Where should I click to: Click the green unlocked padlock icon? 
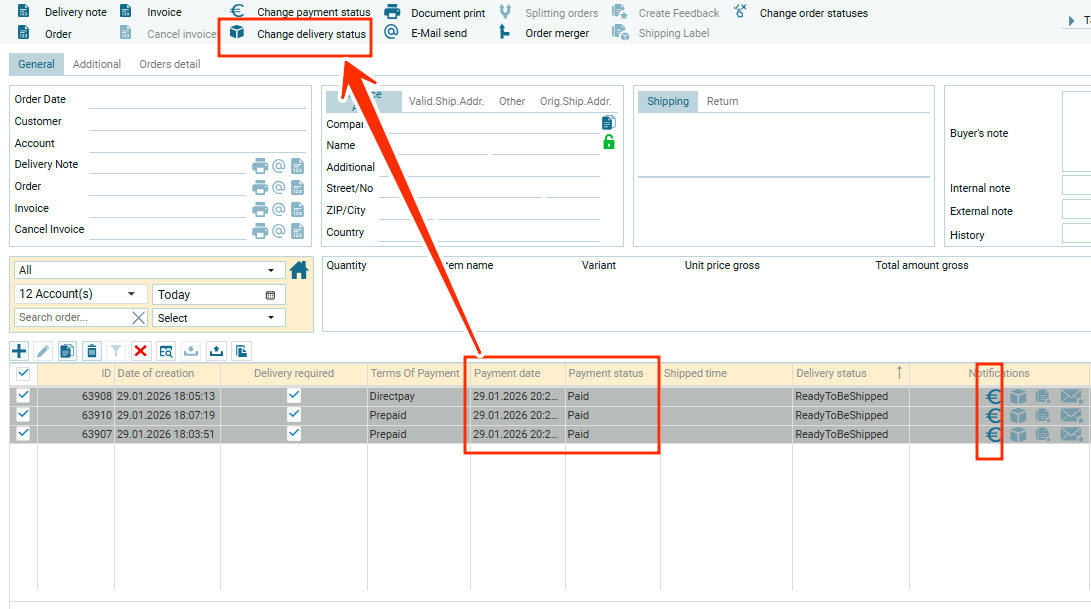click(608, 143)
